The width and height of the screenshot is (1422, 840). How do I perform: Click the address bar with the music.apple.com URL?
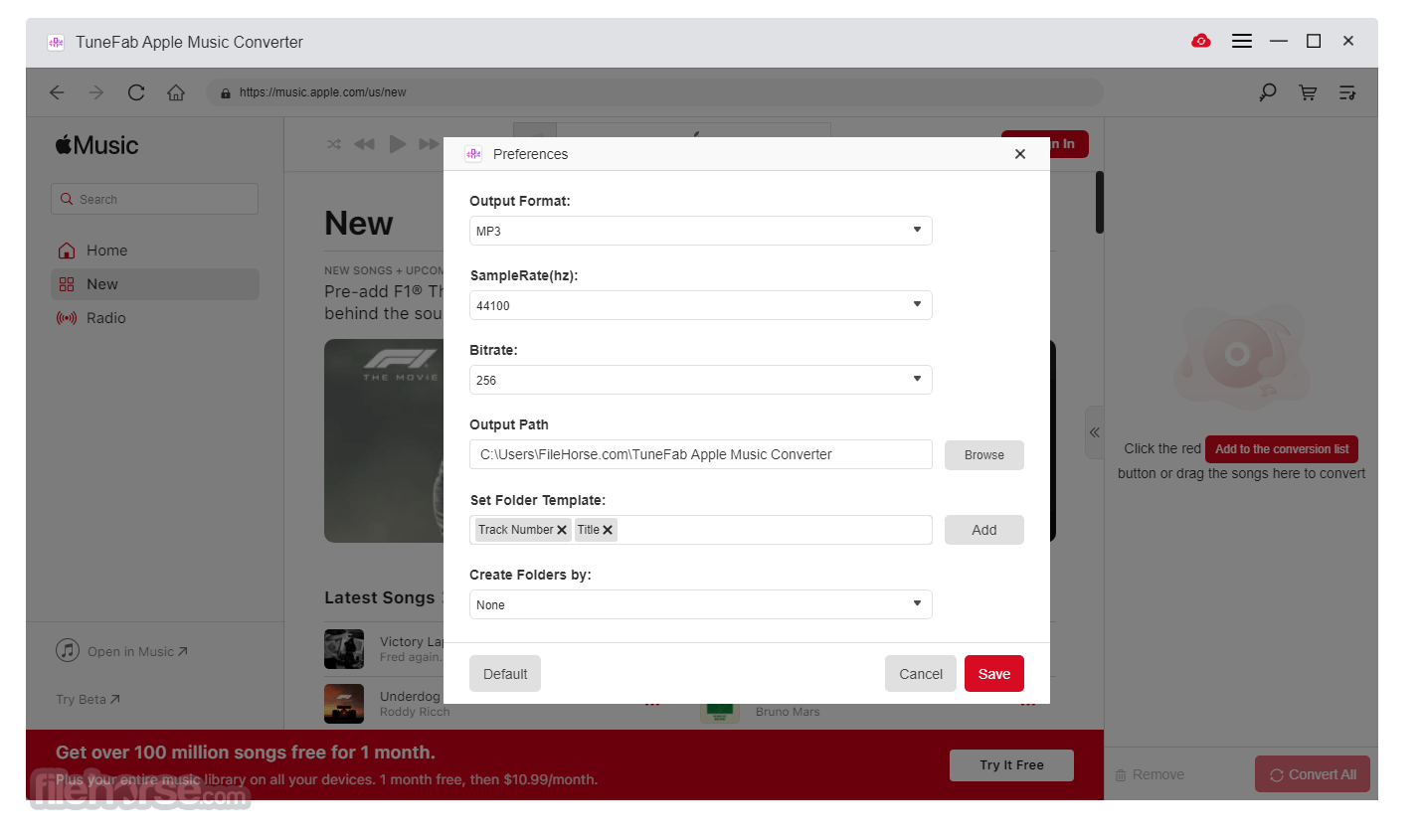654,92
